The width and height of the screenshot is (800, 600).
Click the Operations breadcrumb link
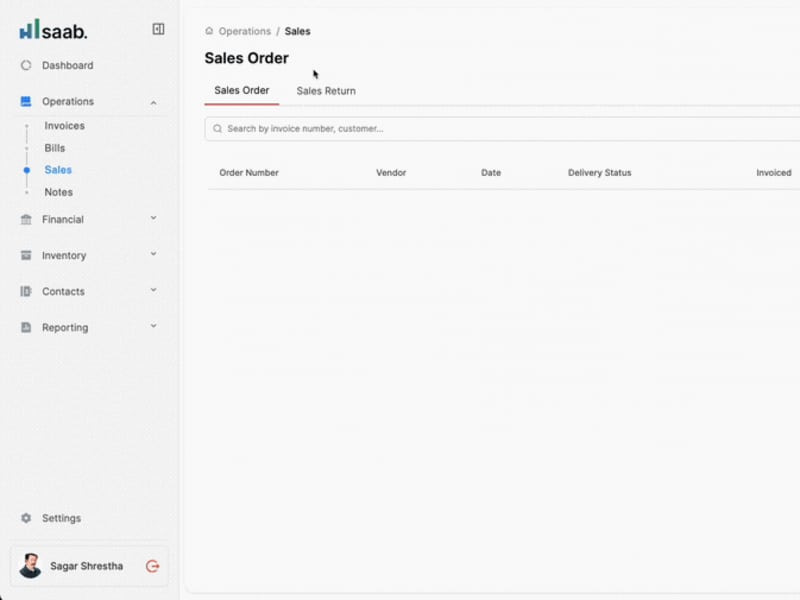tap(244, 31)
